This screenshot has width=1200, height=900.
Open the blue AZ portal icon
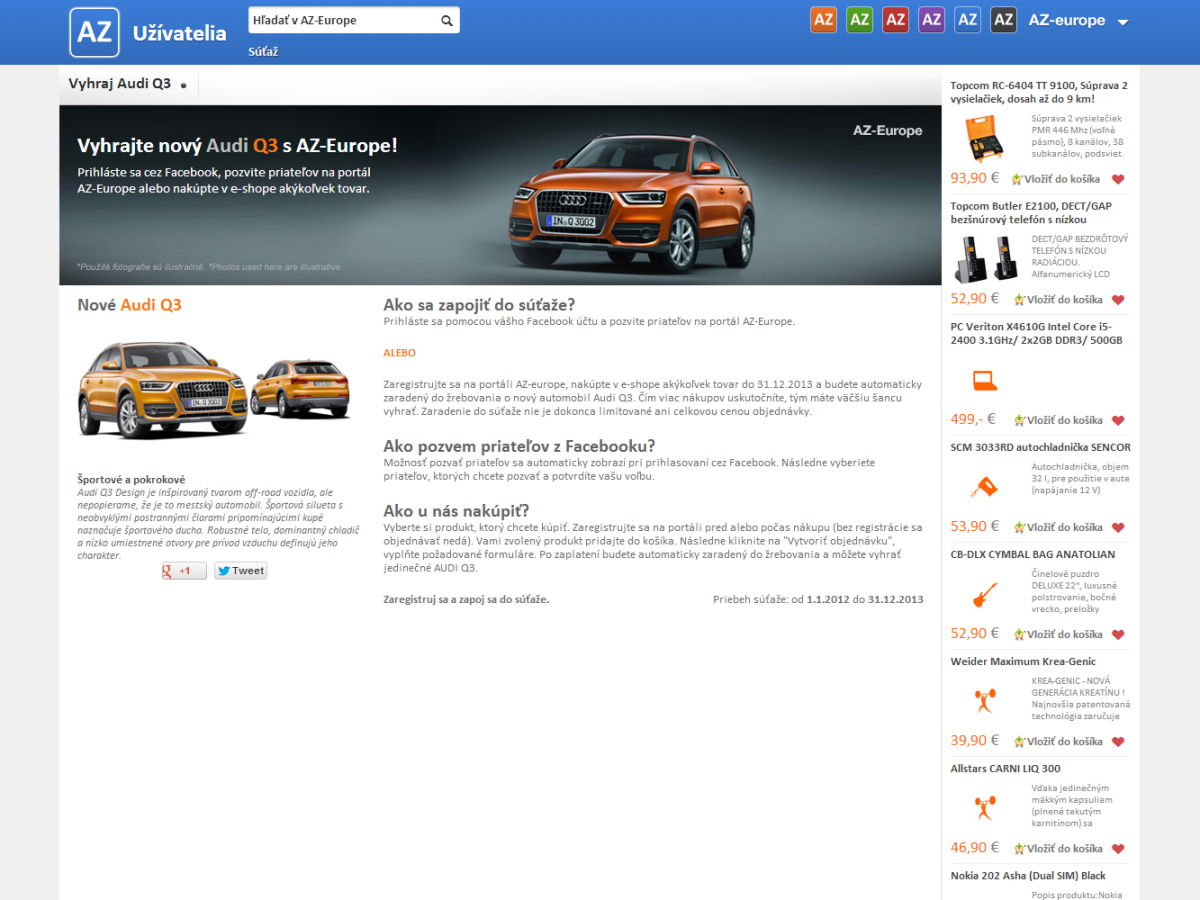967,20
